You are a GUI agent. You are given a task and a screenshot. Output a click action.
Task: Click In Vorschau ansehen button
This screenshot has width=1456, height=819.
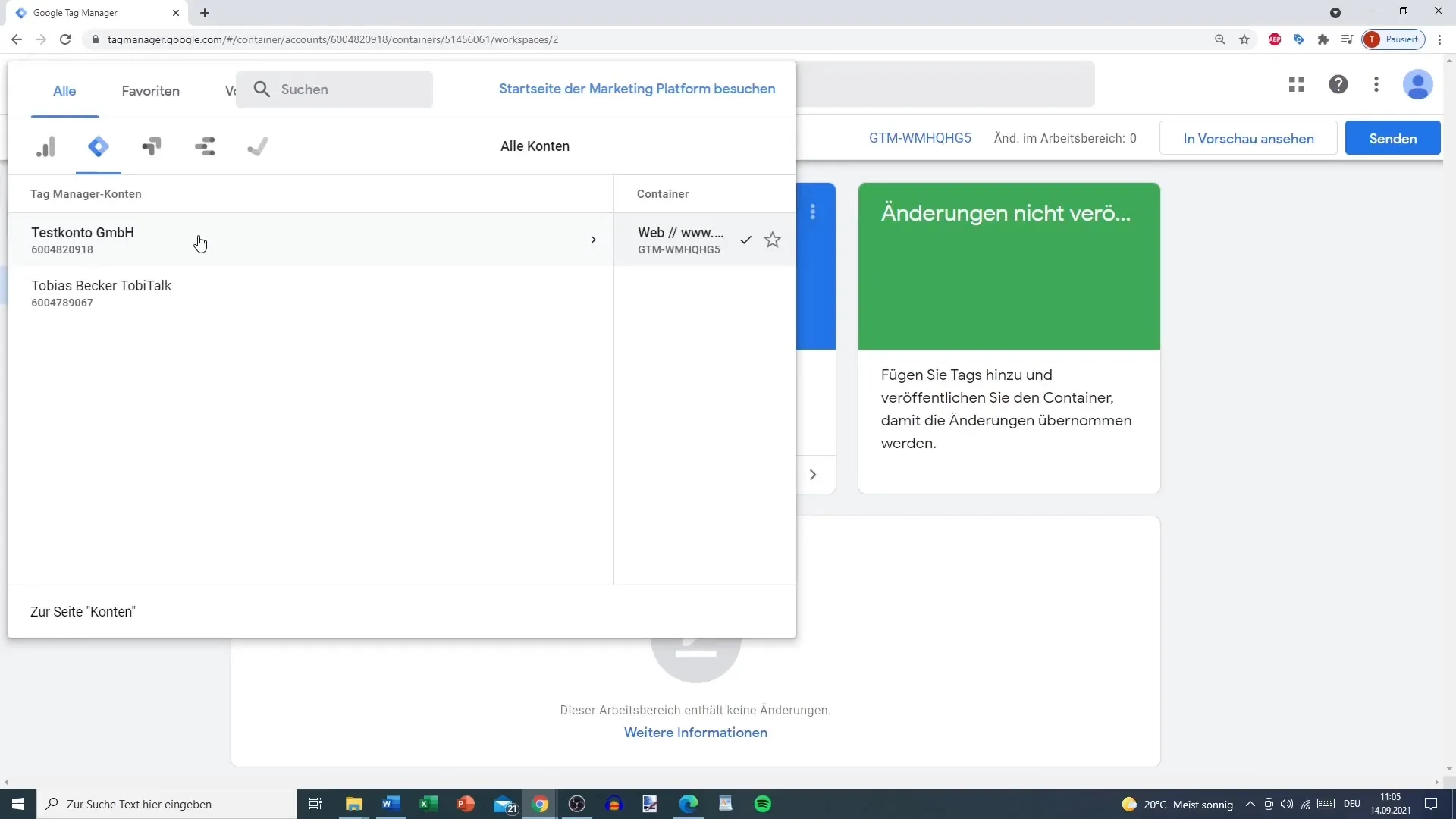(1248, 139)
